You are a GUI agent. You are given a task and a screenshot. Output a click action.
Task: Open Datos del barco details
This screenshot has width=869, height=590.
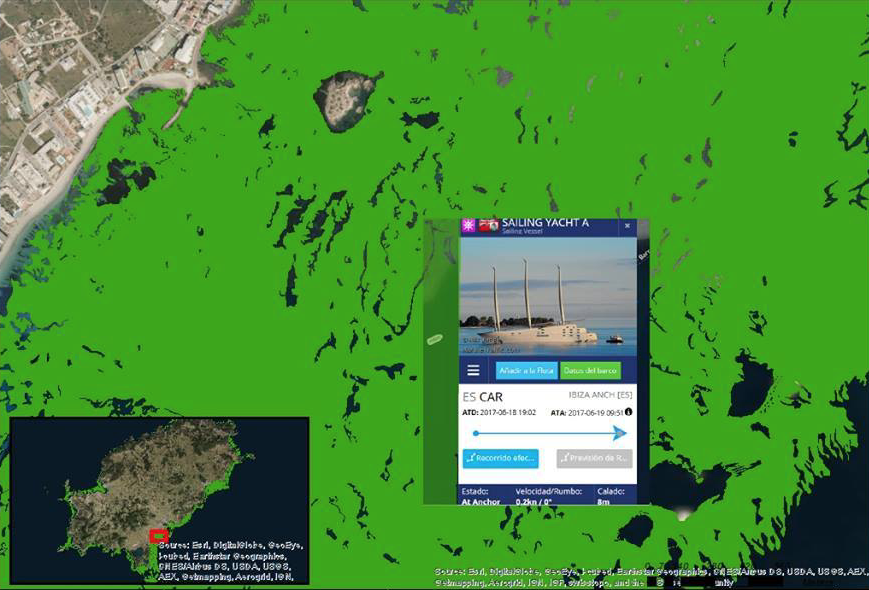click(590, 370)
